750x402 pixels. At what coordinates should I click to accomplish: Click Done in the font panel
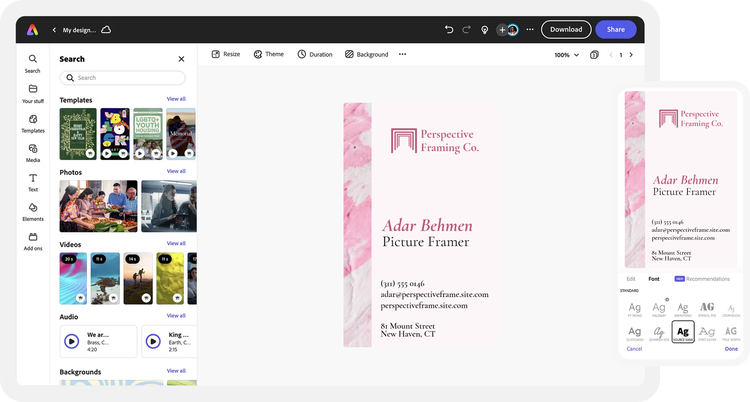coord(731,349)
